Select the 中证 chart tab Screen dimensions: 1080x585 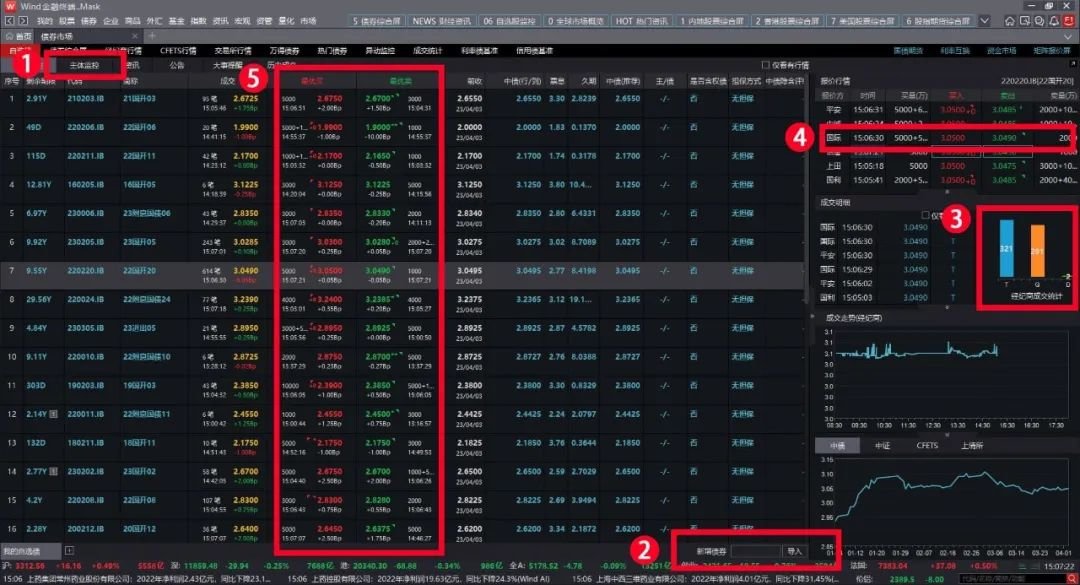[x=882, y=446]
